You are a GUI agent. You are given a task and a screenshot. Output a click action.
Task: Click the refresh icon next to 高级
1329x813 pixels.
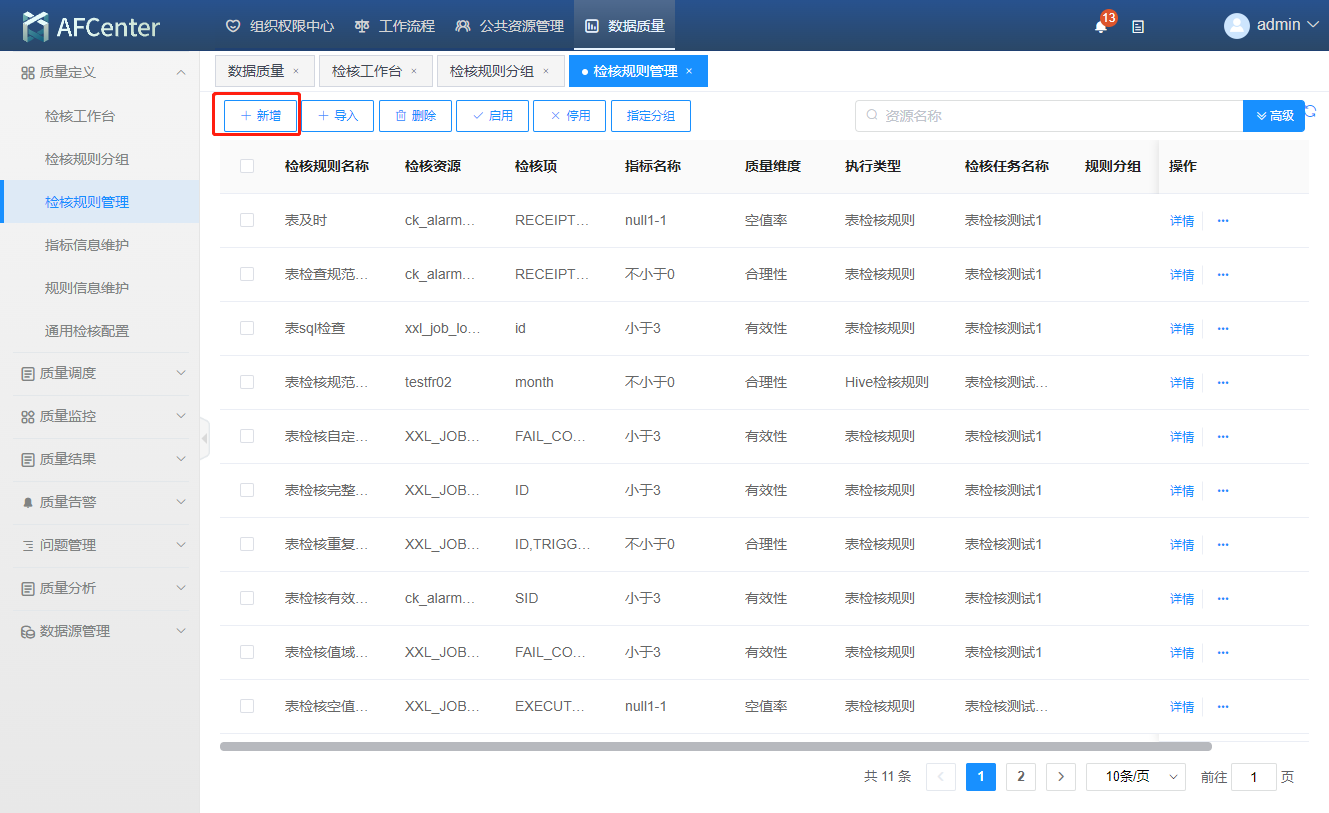coord(1311,112)
